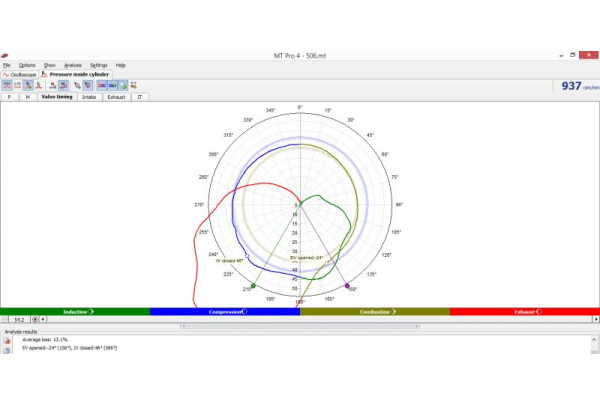Viewport: 600px width, 405px height.
Task: Click the green refresh page icon in toolbar
Action: 123,85
